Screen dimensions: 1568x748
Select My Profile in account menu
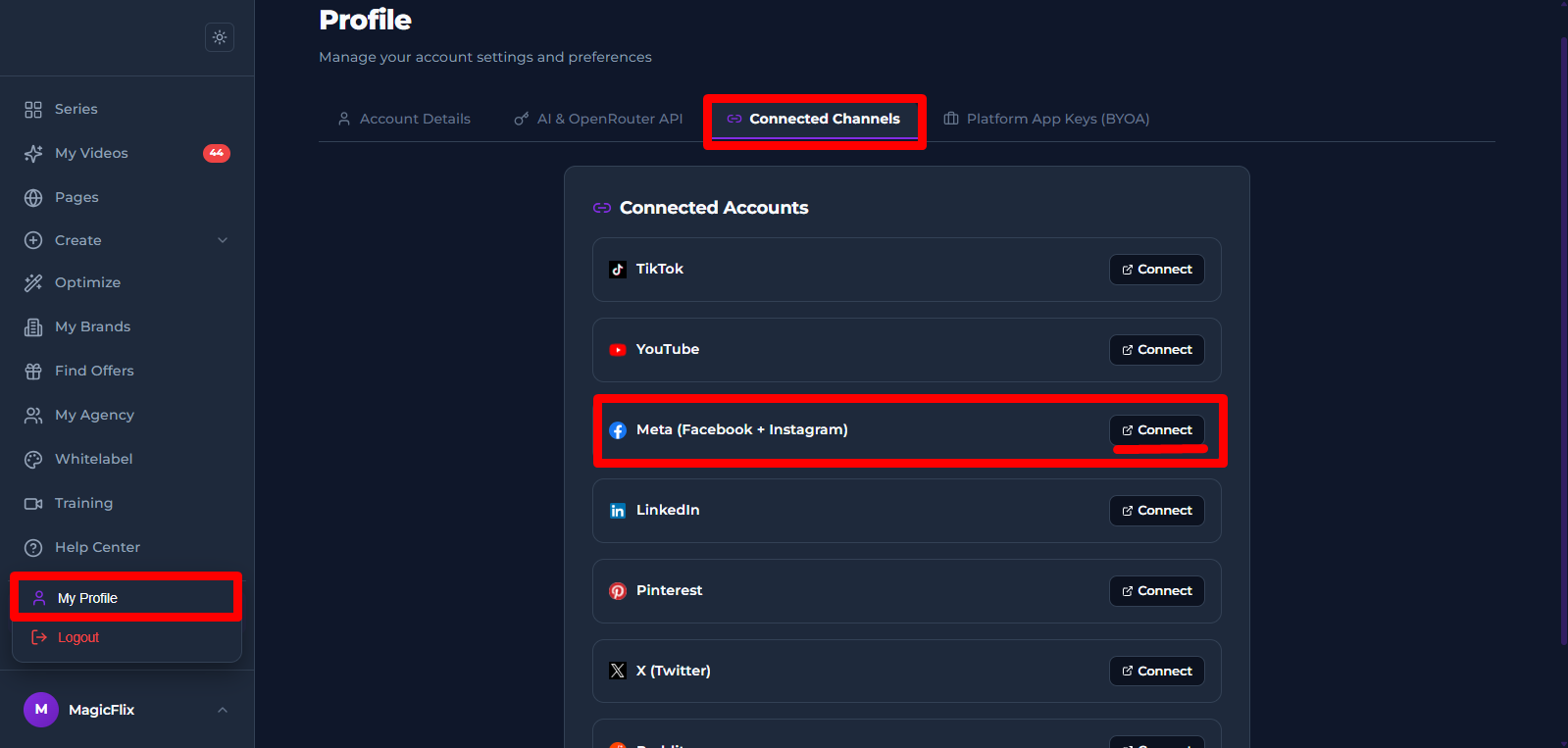(x=126, y=598)
